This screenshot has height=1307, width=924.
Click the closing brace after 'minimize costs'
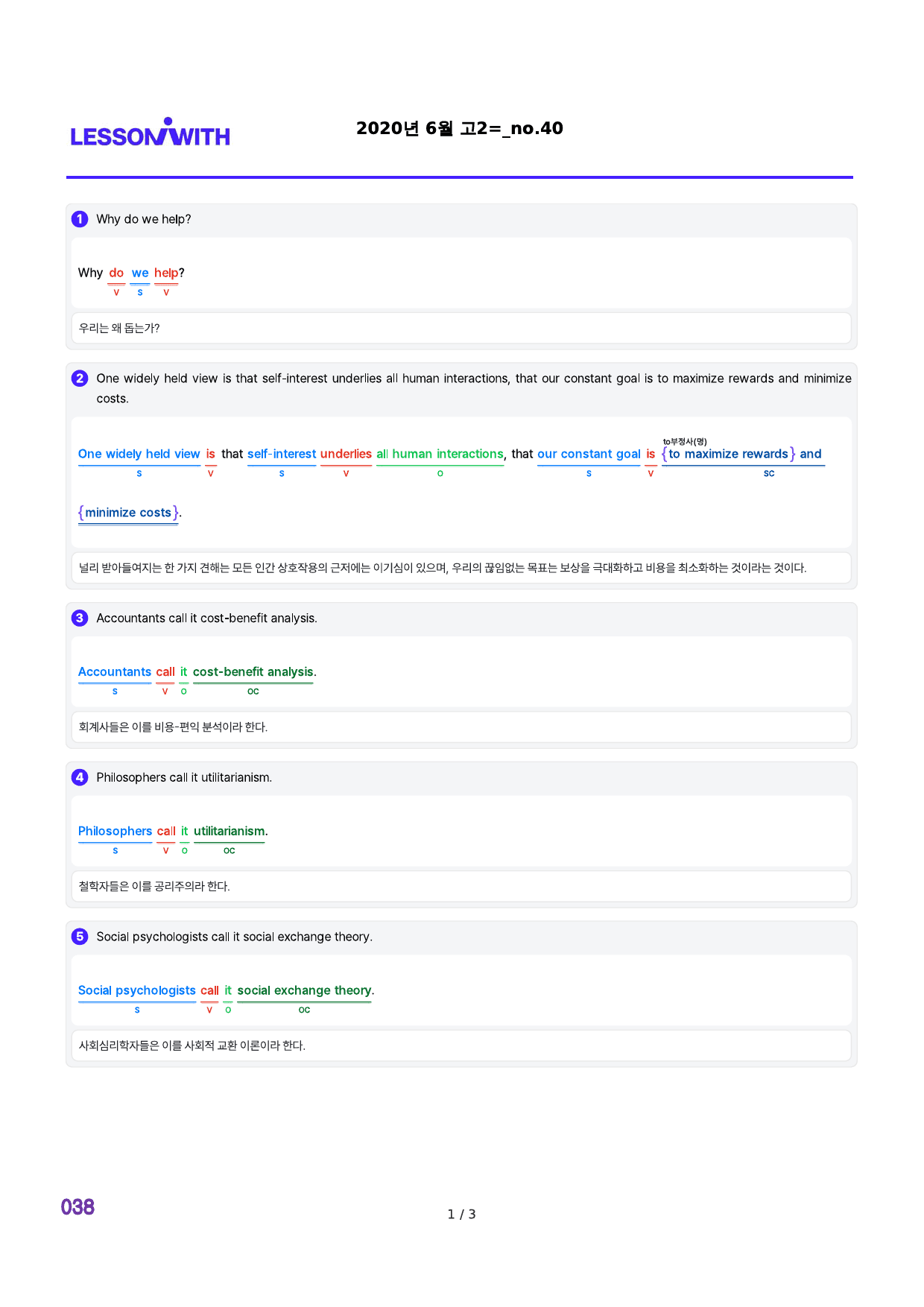pyautogui.click(x=176, y=513)
